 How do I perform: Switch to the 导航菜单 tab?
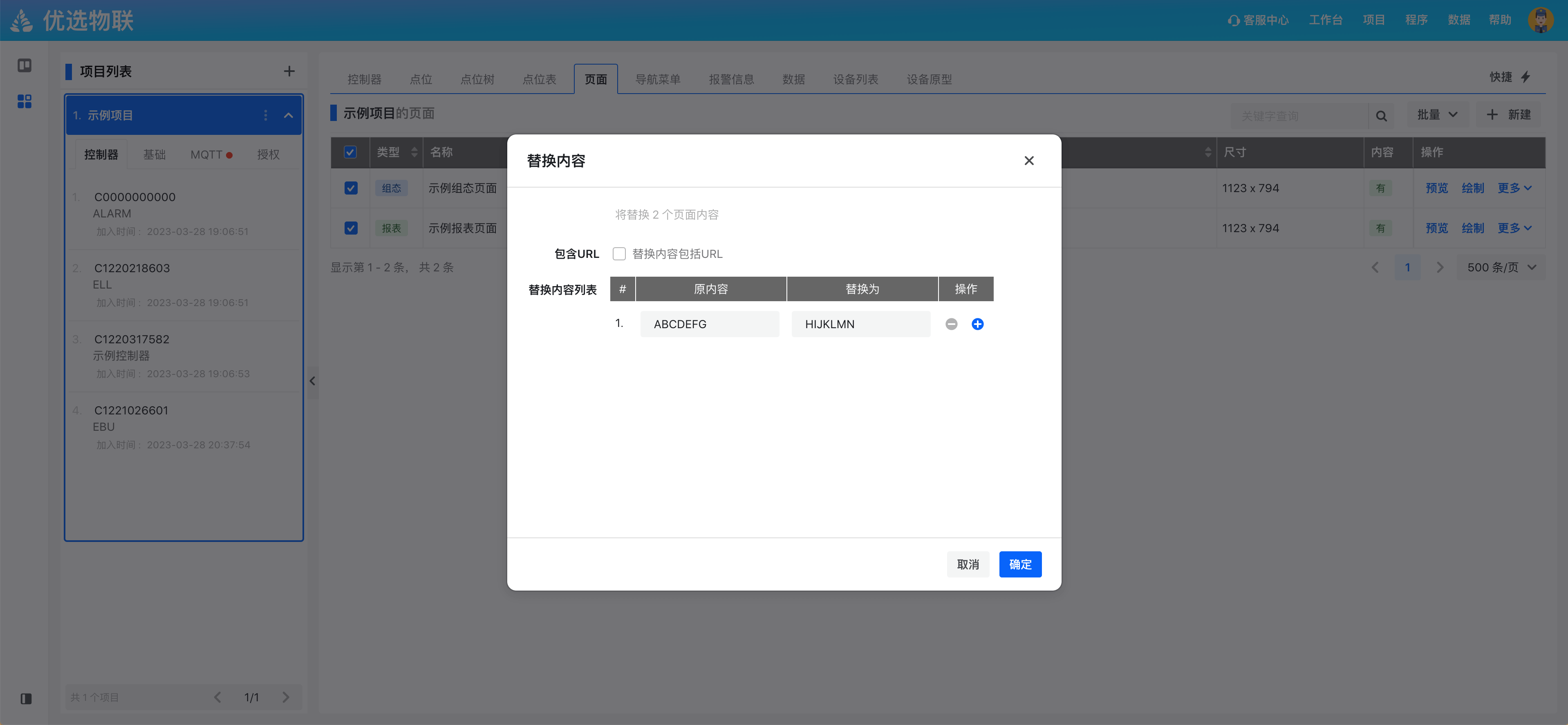tap(657, 79)
